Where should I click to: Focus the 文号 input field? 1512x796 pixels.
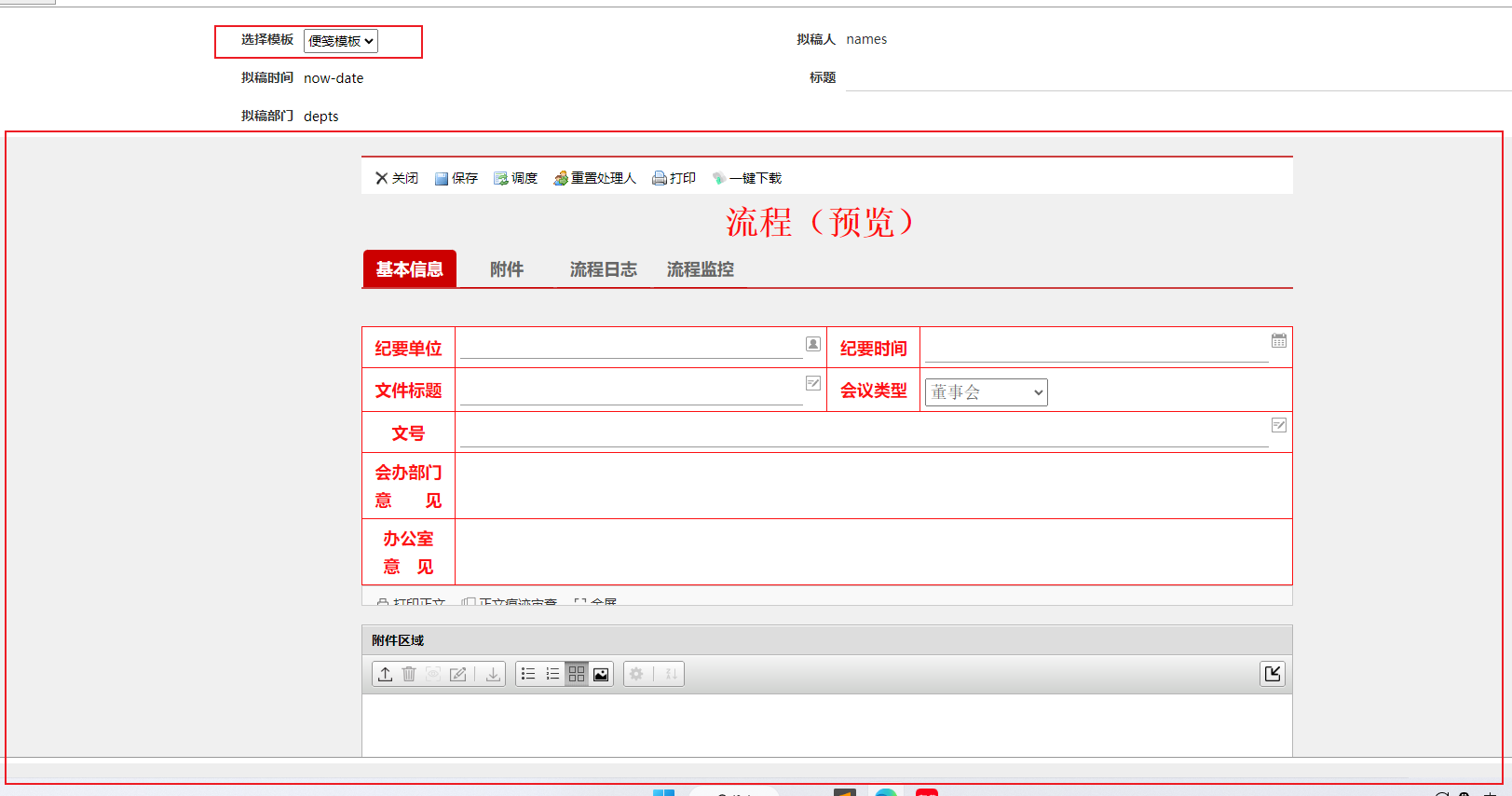click(x=865, y=433)
